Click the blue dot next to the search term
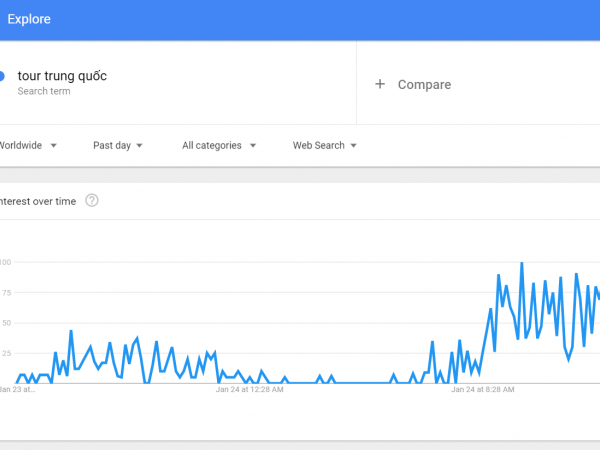Viewport: 600px width, 450px height. [x=2, y=76]
